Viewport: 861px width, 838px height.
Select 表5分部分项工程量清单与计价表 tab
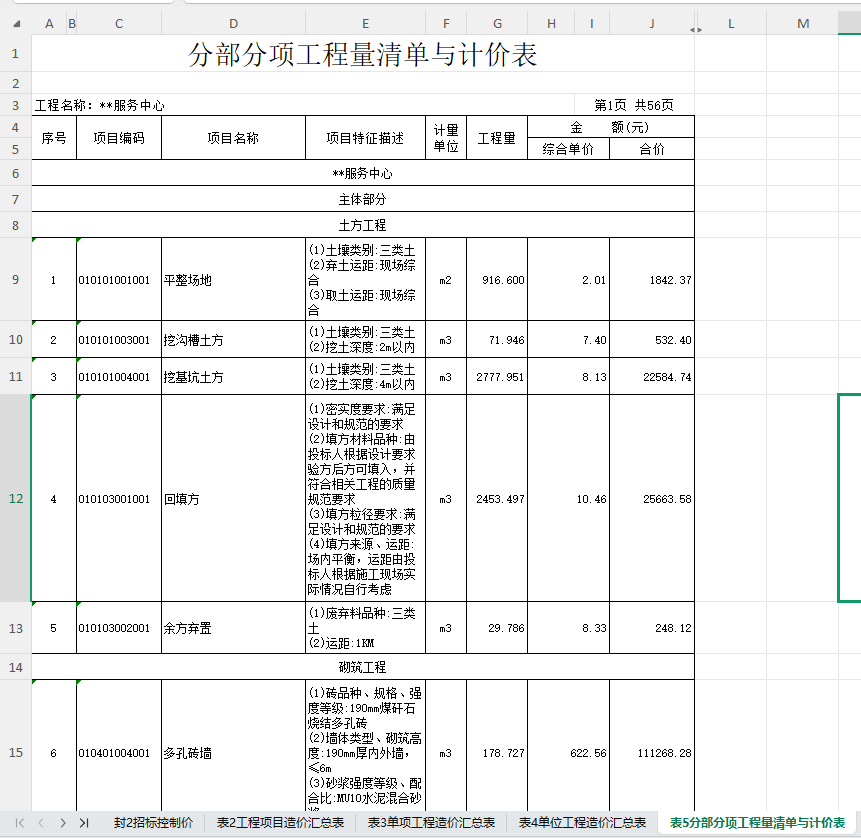[x=757, y=823]
